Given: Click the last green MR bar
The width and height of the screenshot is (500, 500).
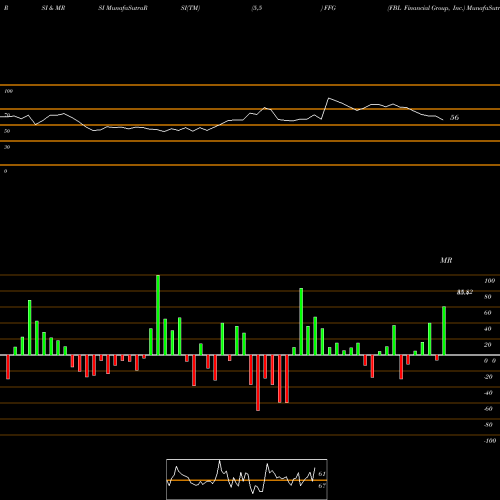Looking at the screenshot, I should click(444, 331).
